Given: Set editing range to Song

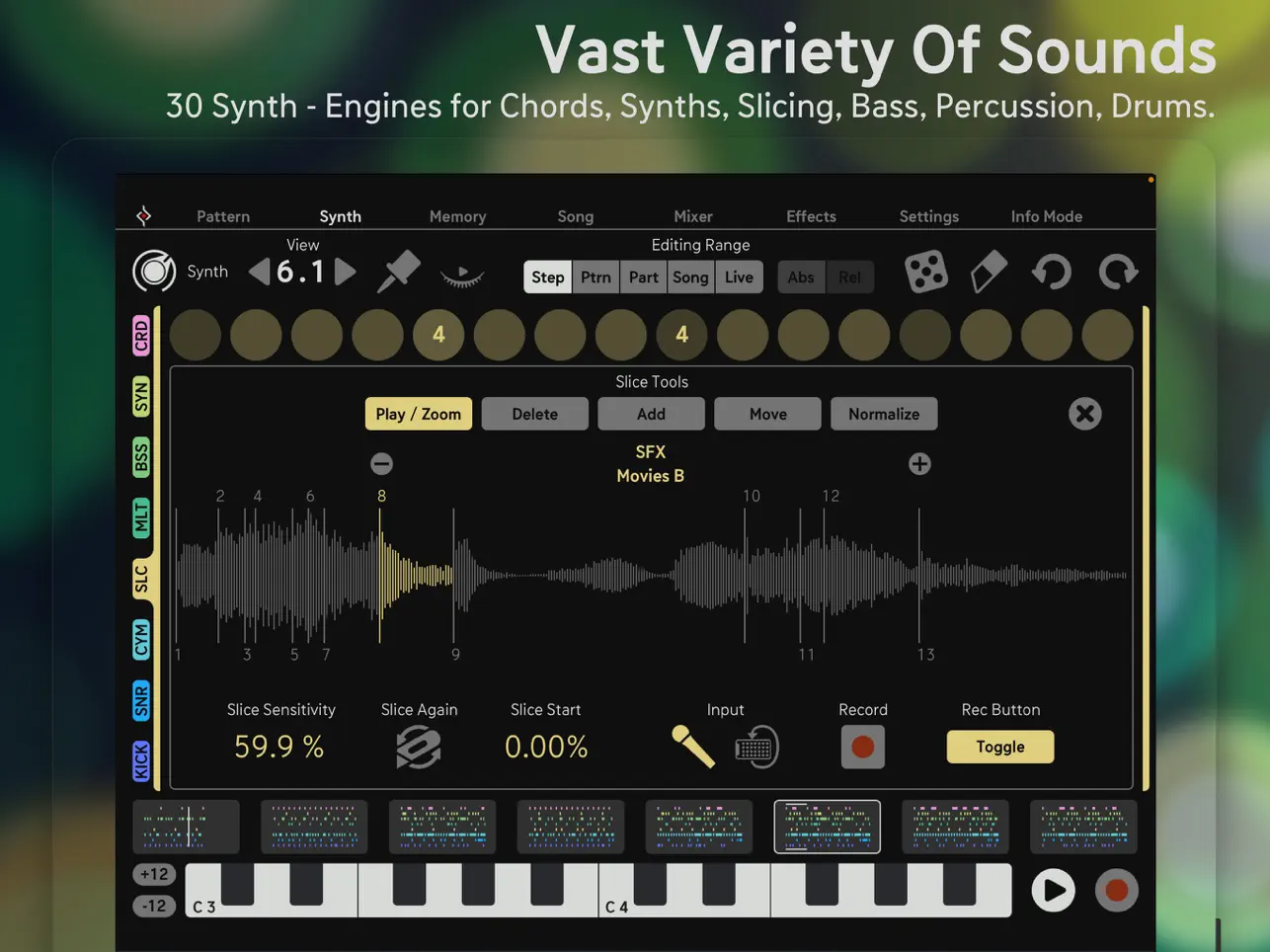Looking at the screenshot, I should coord(690,278).
